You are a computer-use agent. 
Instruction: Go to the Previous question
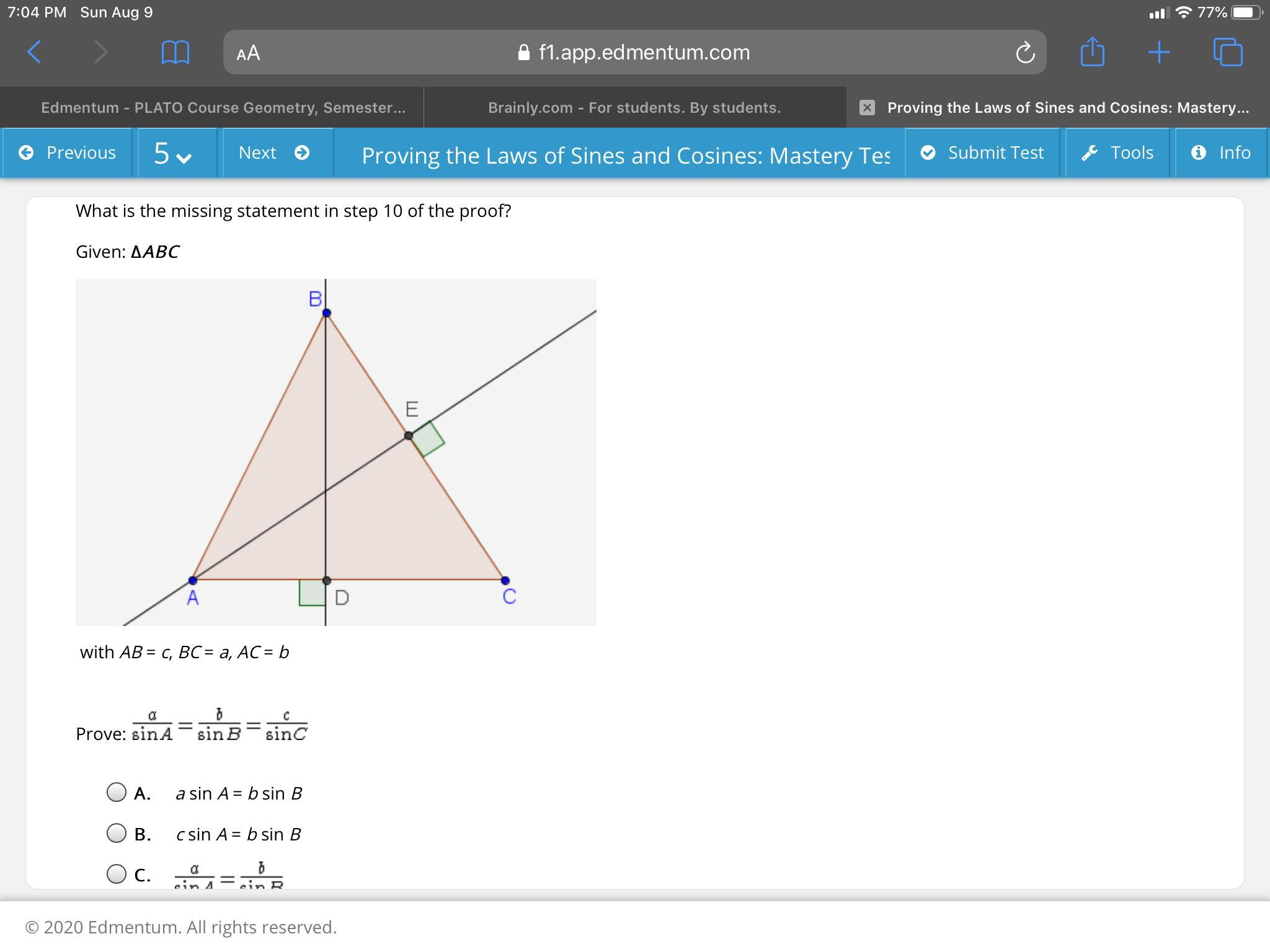(x=68, y=152)
